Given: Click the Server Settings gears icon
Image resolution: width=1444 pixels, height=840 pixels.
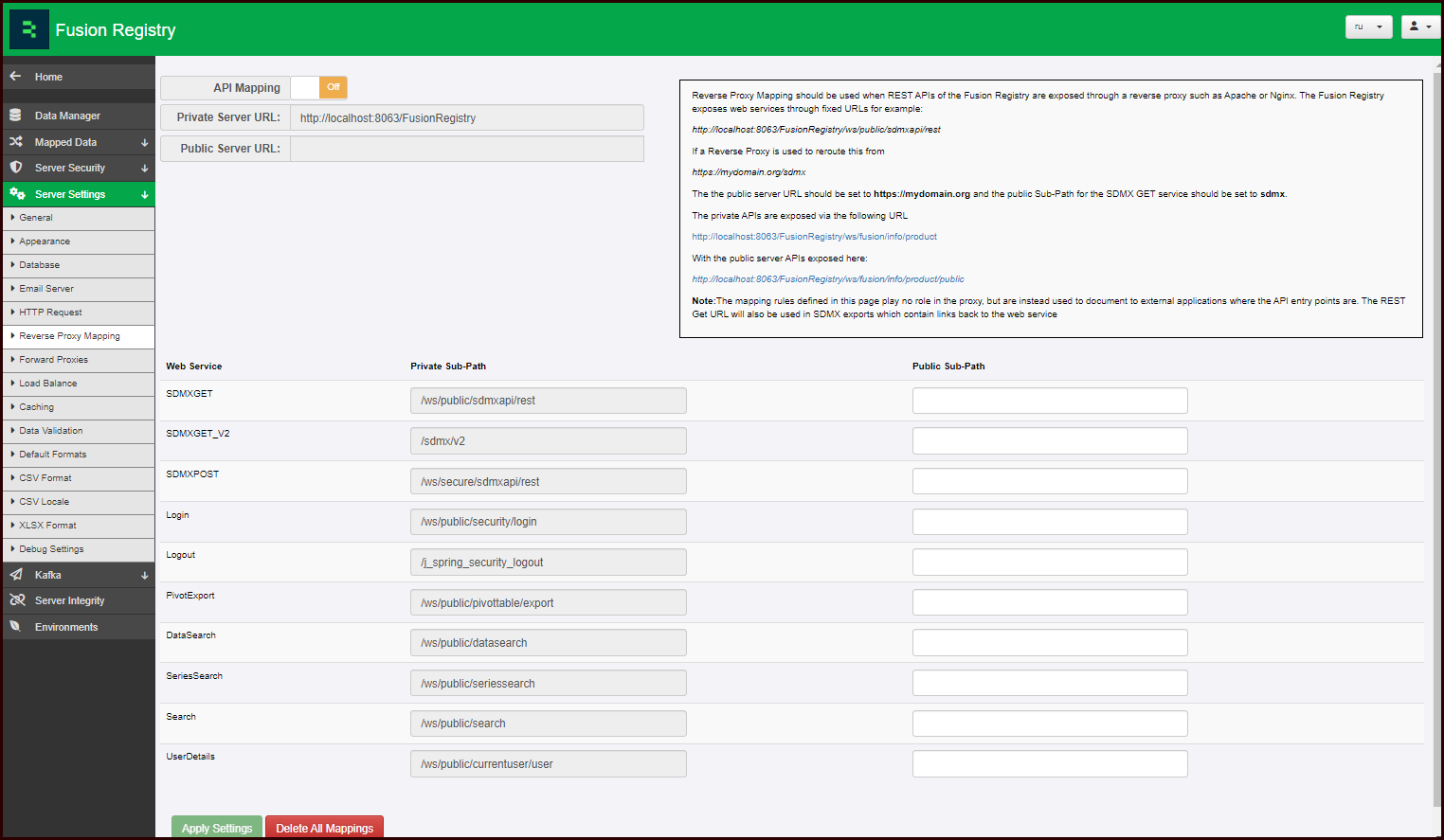Looking at the screenshot, I should click(16, 194).
